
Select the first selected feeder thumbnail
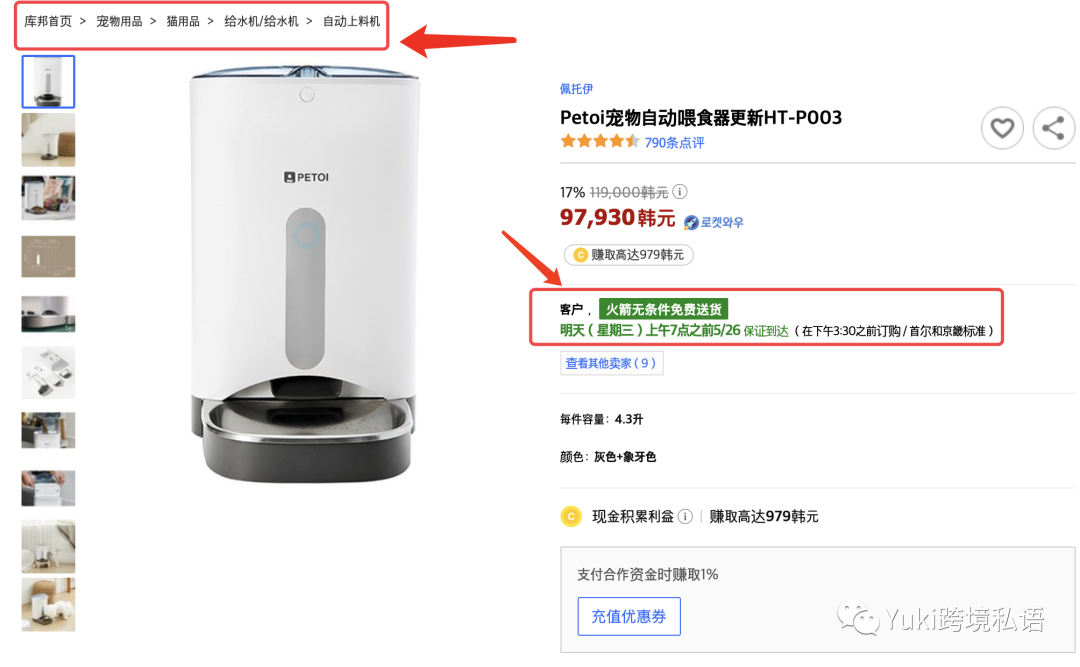48,82
